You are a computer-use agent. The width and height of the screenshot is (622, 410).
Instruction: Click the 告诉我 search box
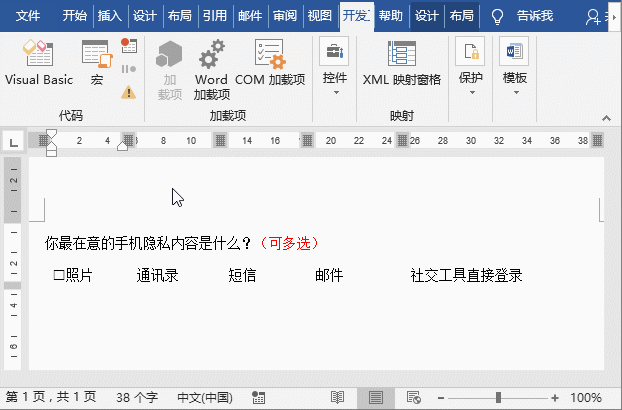[x=534, y=16]
